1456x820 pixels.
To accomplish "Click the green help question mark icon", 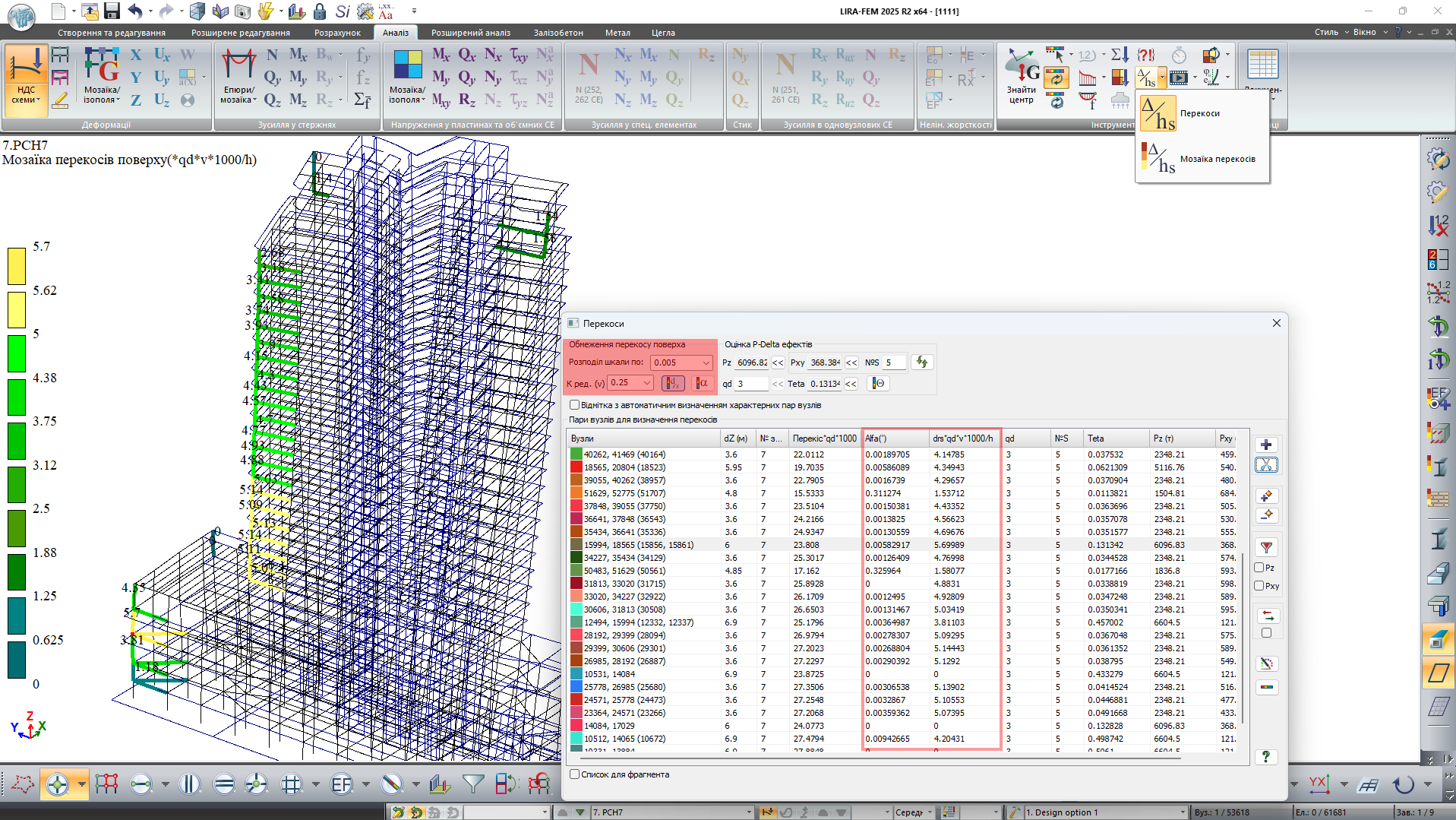I will 1265,757.
